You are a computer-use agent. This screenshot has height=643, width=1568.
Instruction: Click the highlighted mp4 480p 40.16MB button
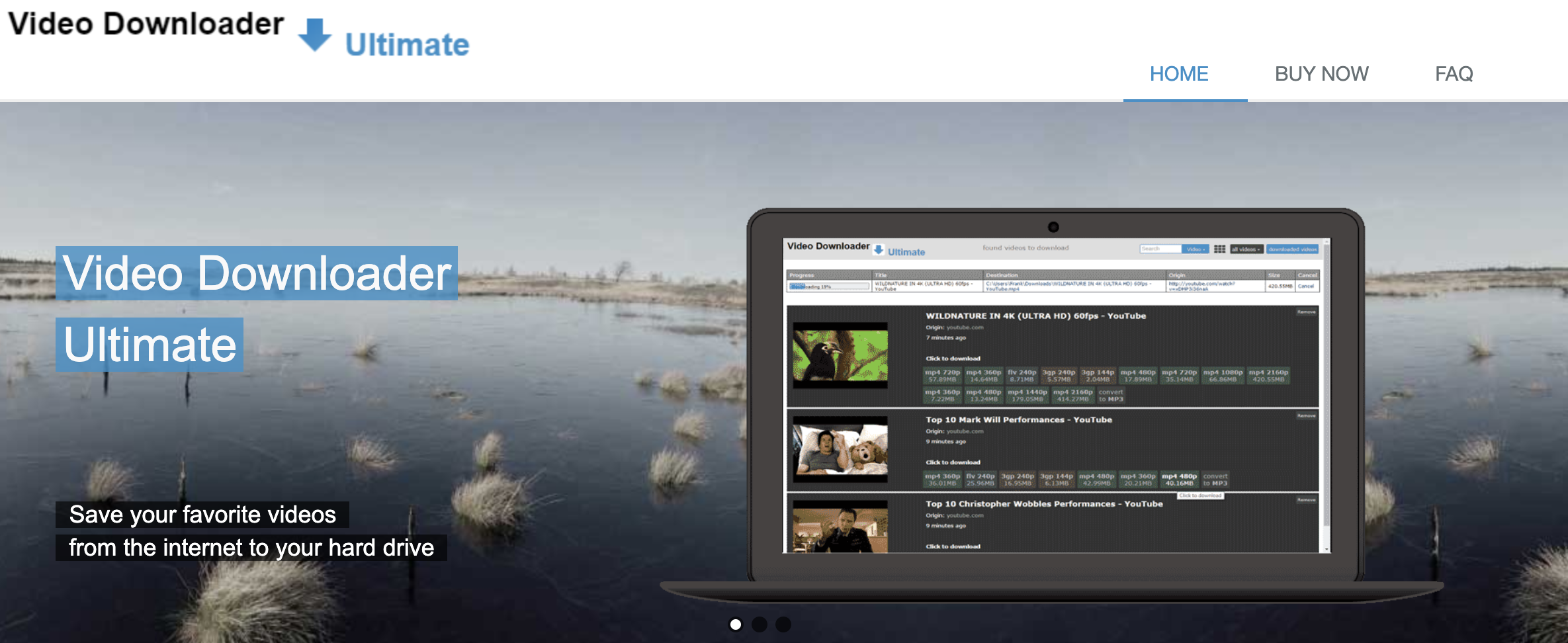click(1179, 480)
